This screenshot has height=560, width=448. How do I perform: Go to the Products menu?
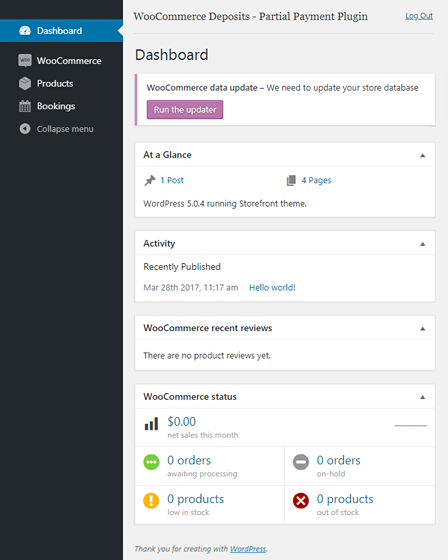point(61,84)
